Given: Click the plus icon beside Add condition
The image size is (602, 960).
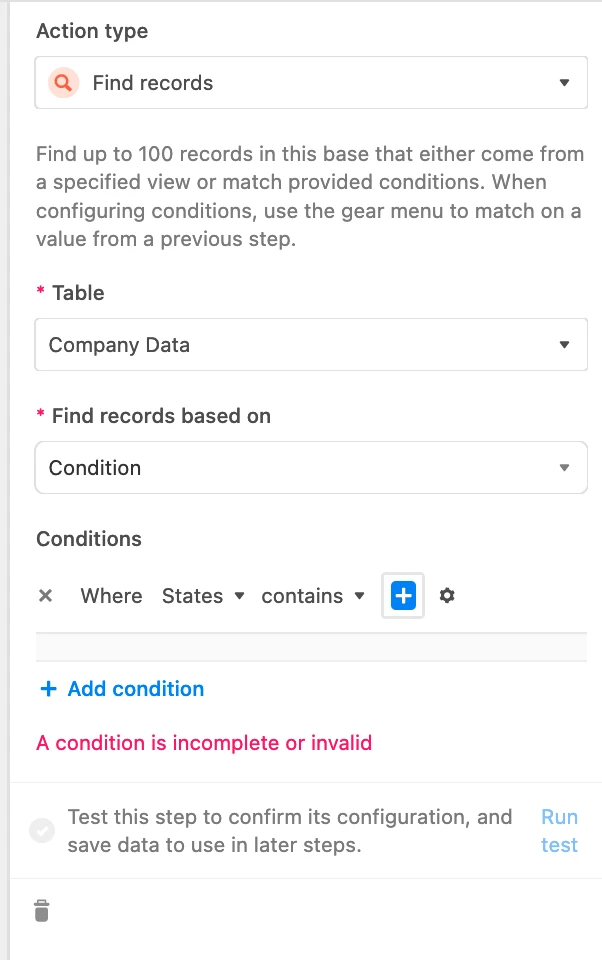Looking at the screenshot, I should point(48,689).
